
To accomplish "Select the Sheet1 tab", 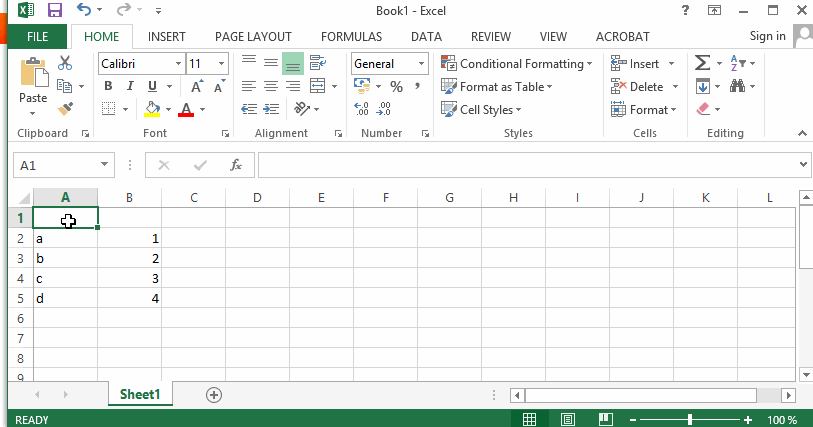I will (x=140, y=394).
